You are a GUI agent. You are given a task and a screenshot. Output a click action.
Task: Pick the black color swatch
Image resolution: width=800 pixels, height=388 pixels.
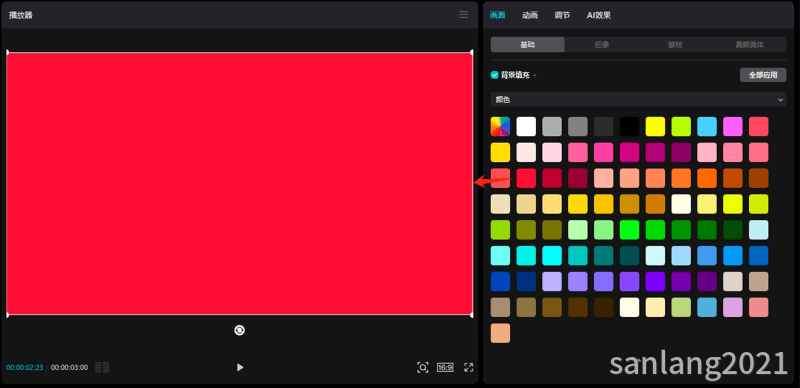[x=630, y=126]
